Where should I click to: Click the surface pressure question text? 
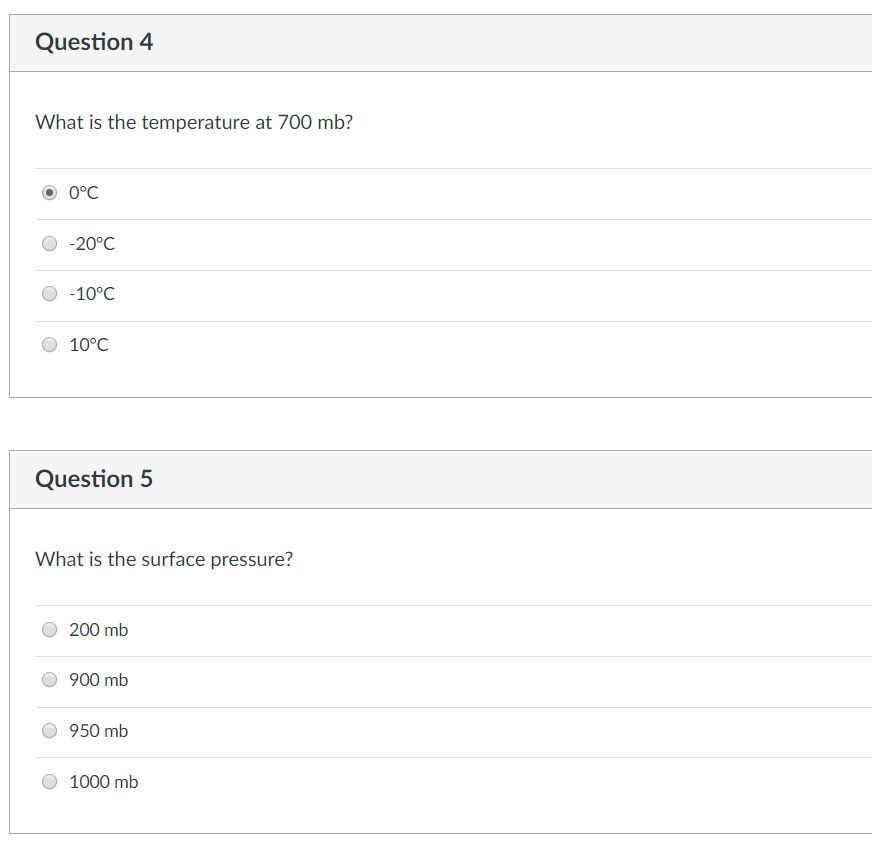[x=164, y=559]
